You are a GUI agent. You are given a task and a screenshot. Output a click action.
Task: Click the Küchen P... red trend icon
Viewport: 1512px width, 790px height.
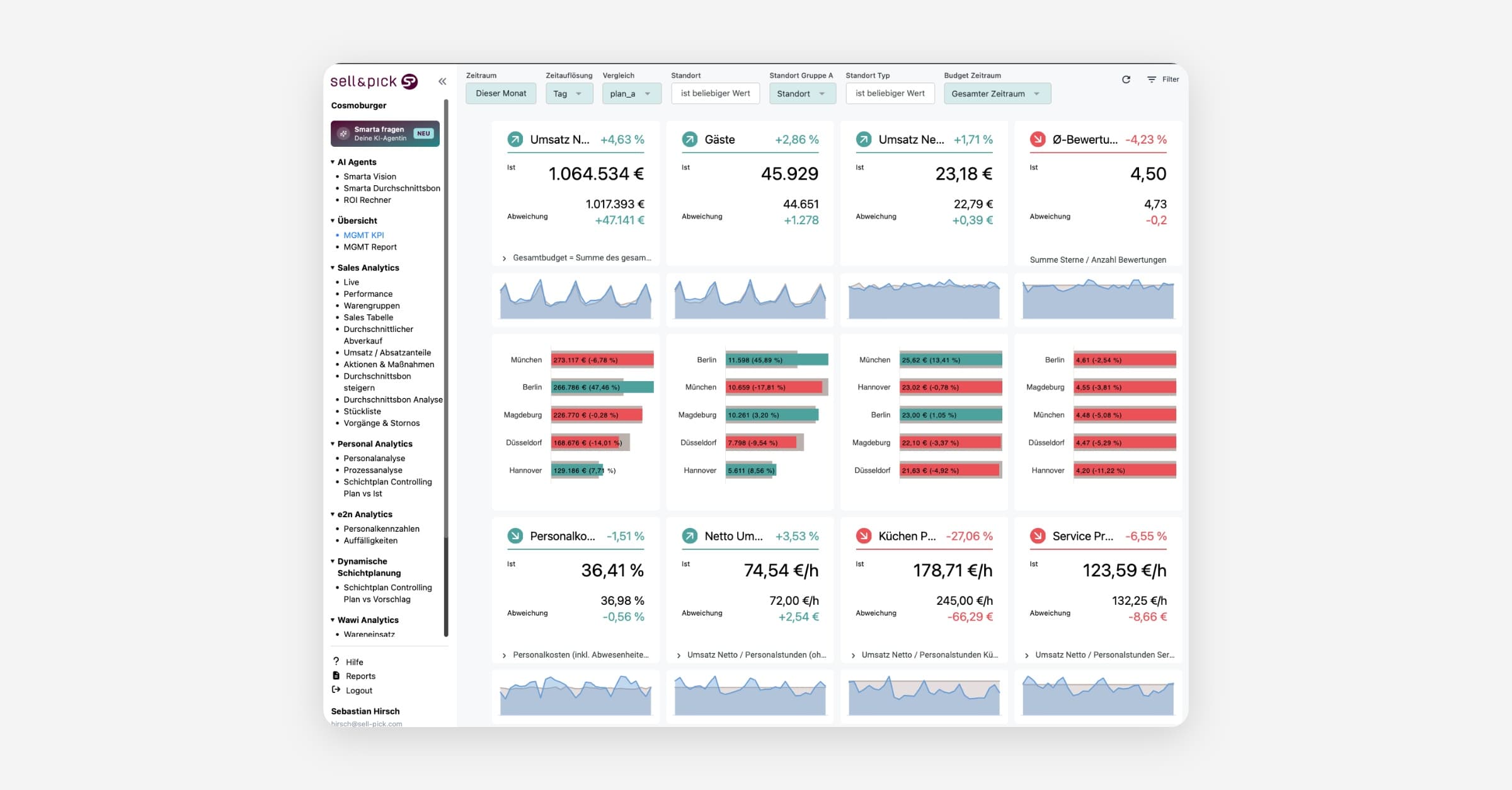864,536
